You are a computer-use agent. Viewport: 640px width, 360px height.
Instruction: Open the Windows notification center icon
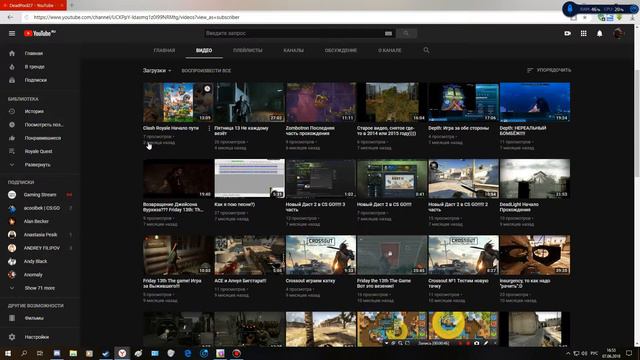629,353
